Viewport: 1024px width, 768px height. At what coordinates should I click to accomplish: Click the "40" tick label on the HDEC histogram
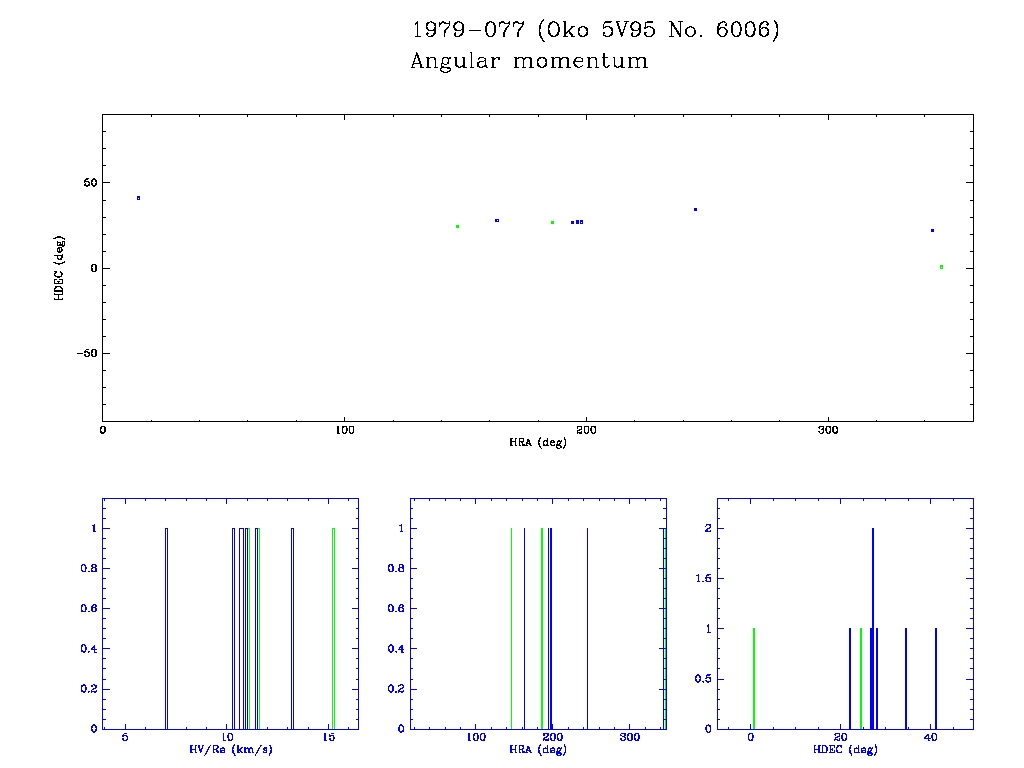click(931, 737)
